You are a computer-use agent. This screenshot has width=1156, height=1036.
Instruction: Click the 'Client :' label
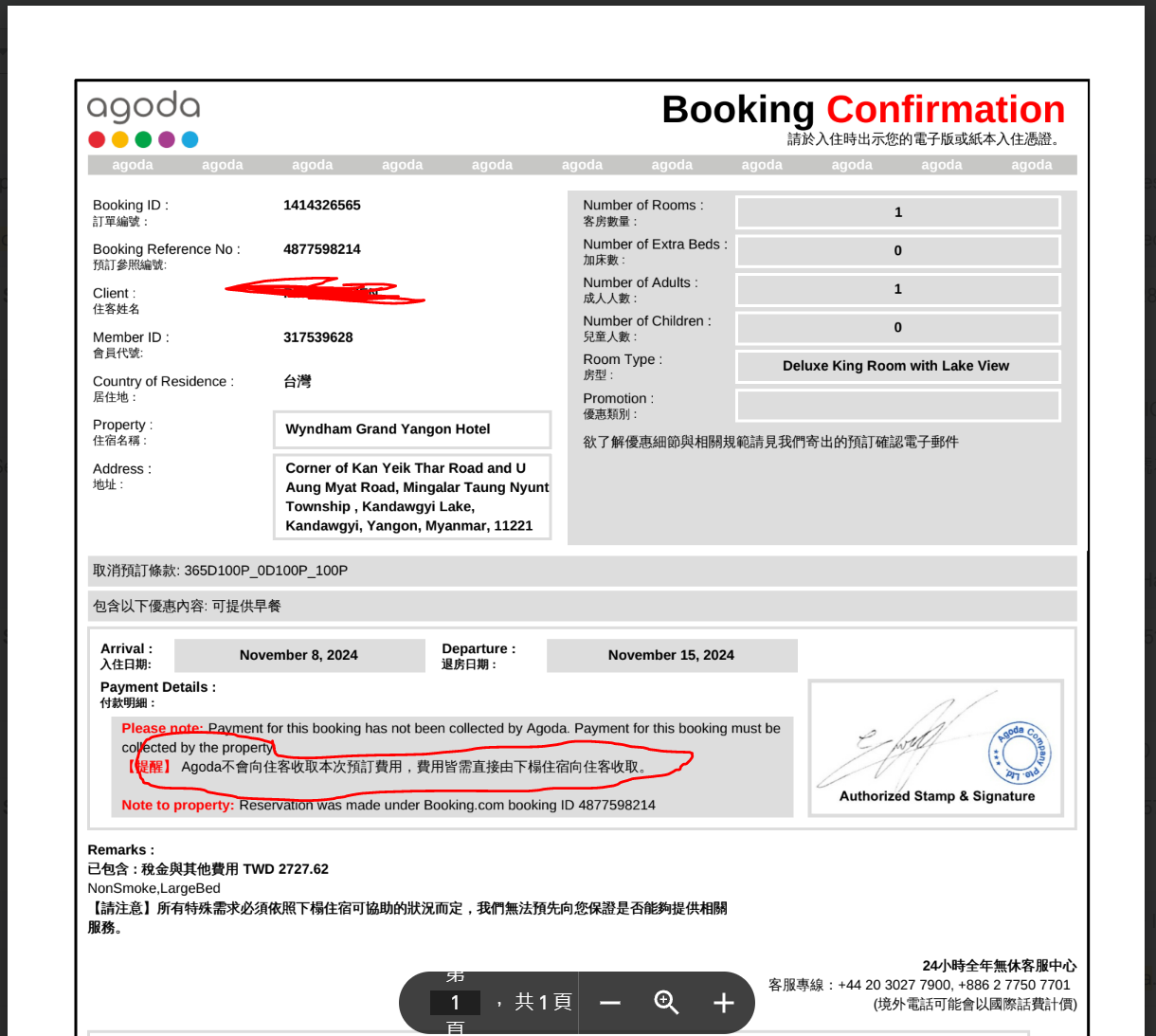(x=114, y=293)
